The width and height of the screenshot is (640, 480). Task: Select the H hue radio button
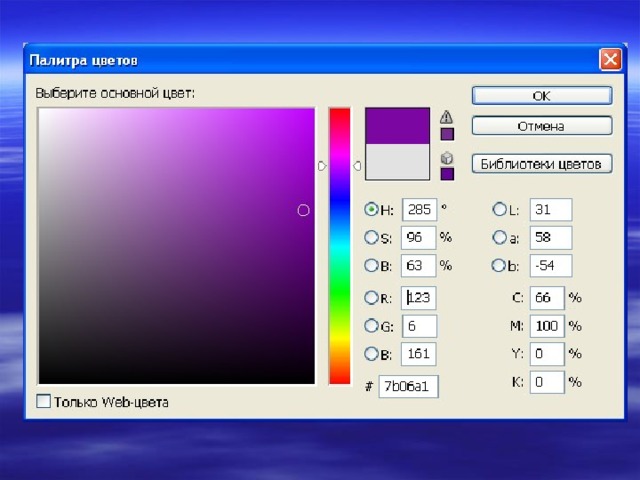click(371, 209)
